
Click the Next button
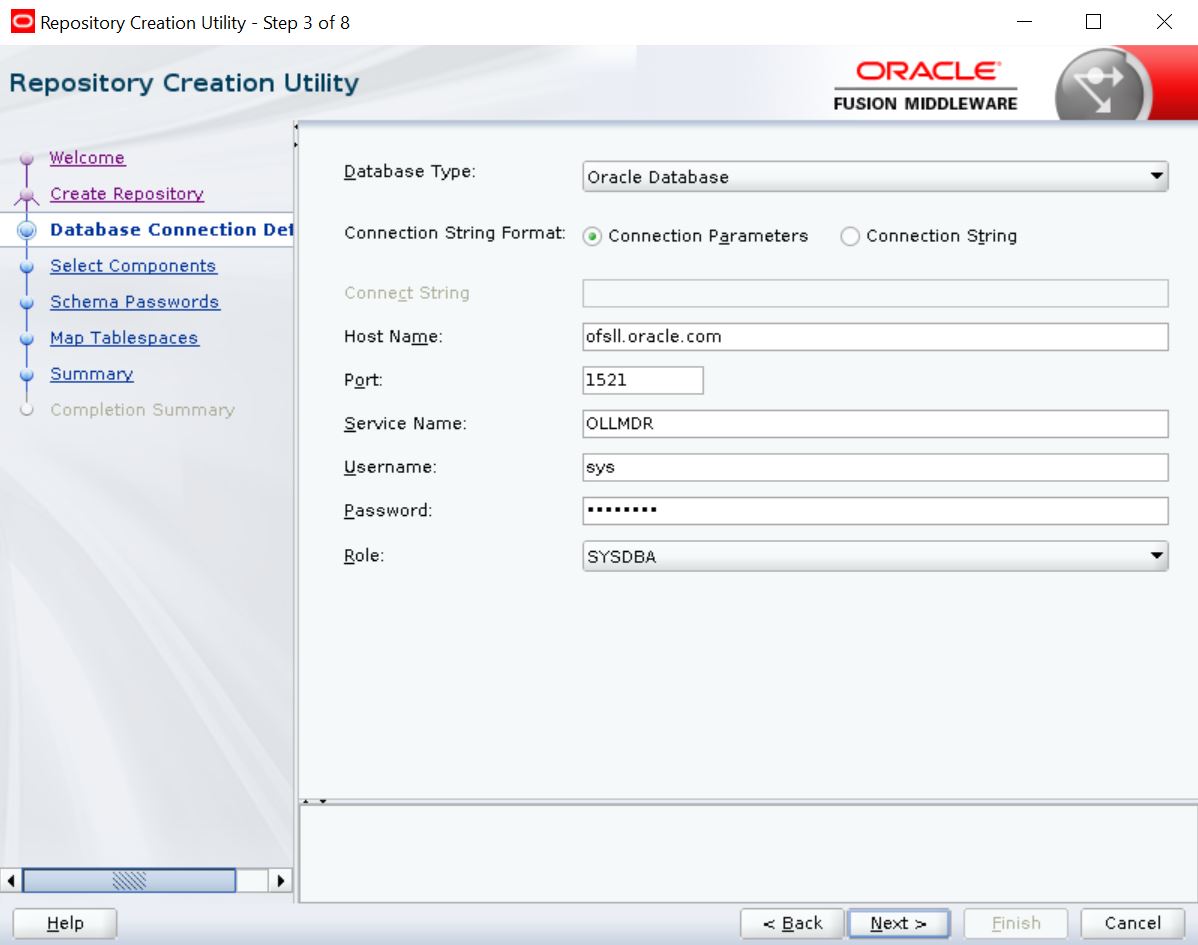coord(898,923)
